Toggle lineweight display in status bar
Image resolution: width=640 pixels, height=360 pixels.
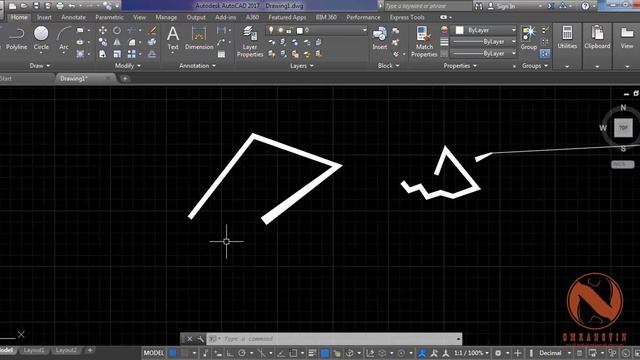coord(312,353)
